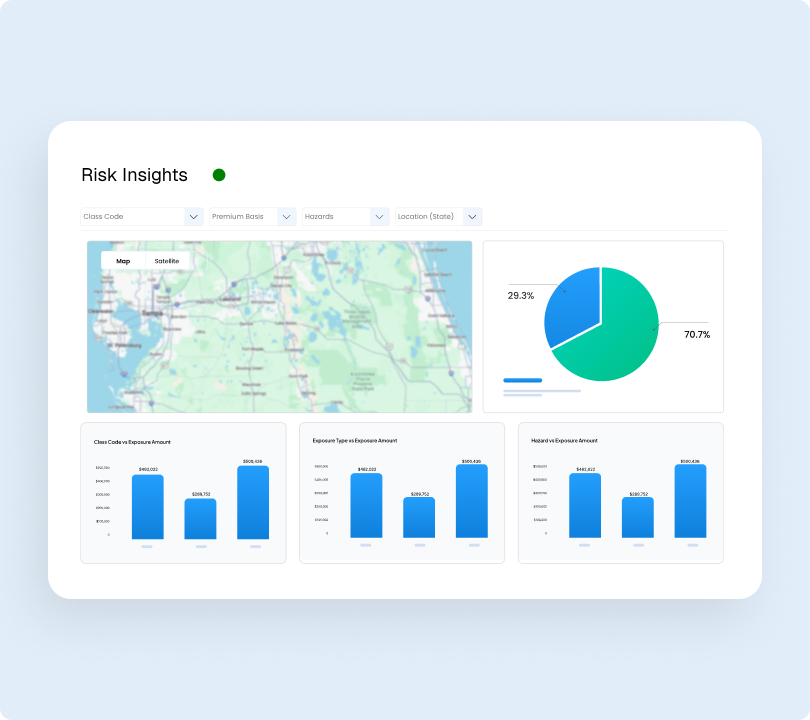Switch to the Satellite map view

pyautogui.click(x=167, y=261)
